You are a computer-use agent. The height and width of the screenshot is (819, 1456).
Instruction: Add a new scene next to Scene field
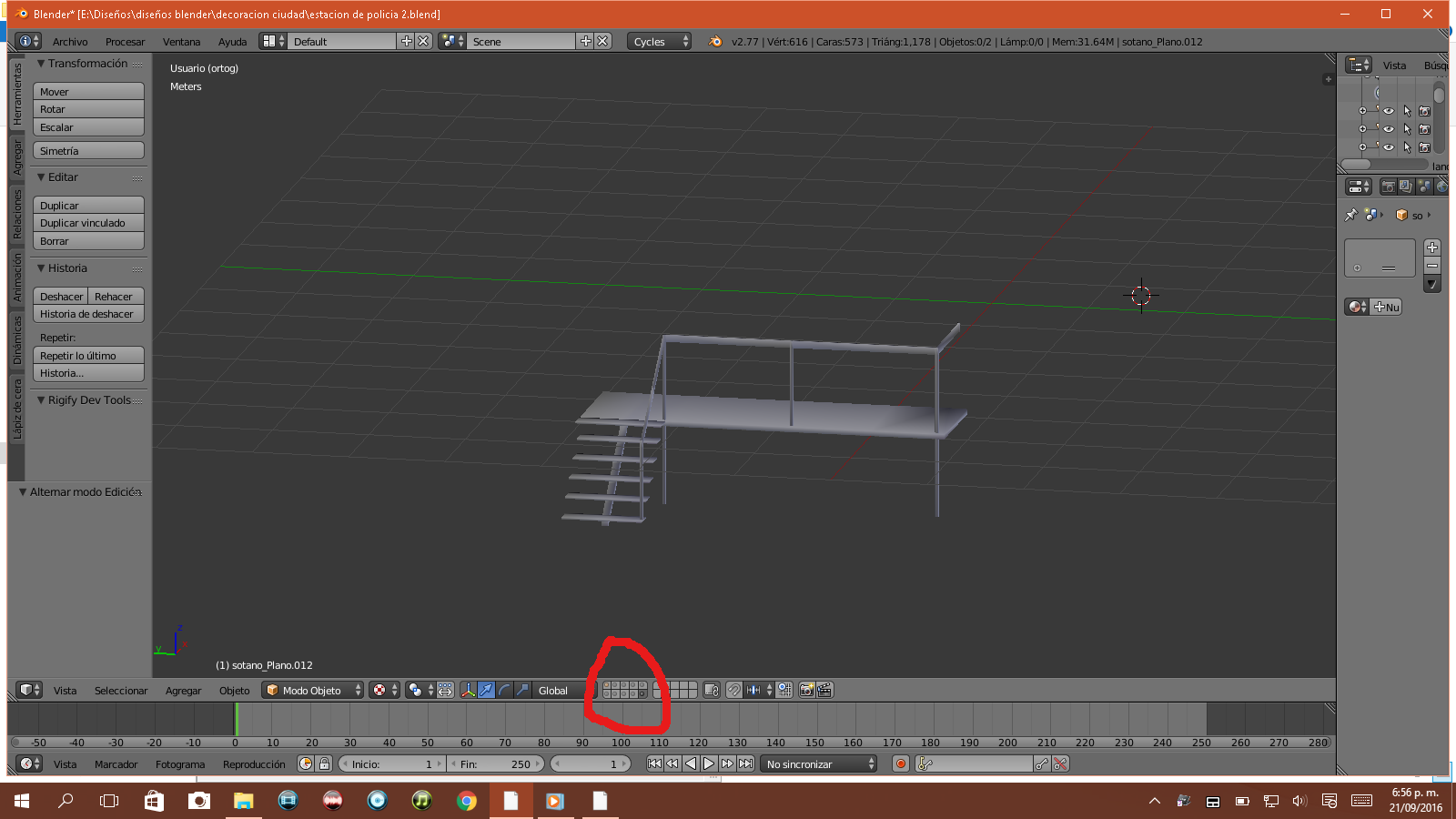coord(585,41)
